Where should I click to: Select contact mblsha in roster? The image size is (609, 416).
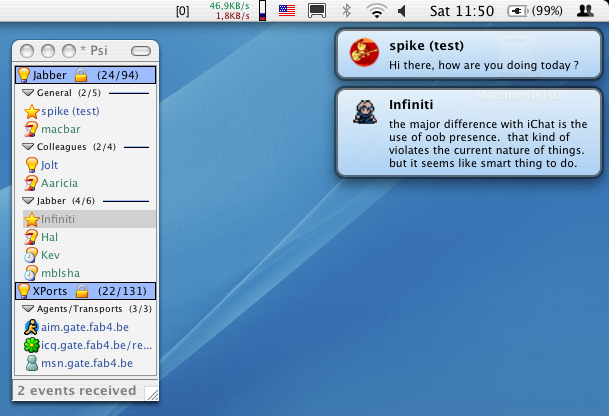tap(89, 273)
